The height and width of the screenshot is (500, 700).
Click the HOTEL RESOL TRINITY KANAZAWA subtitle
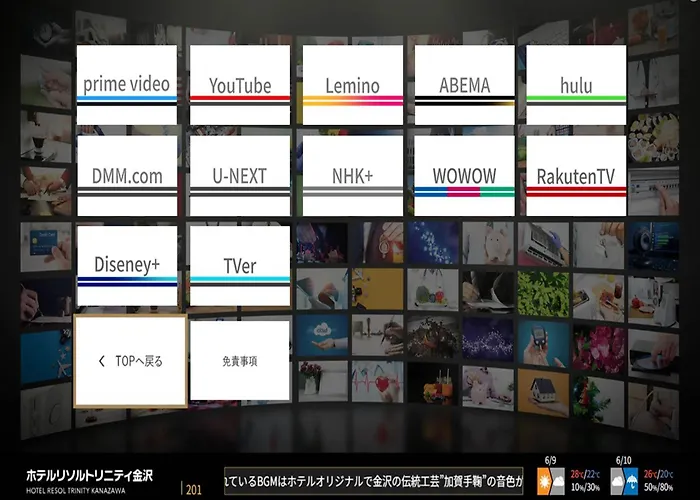[x=76, y=491]
